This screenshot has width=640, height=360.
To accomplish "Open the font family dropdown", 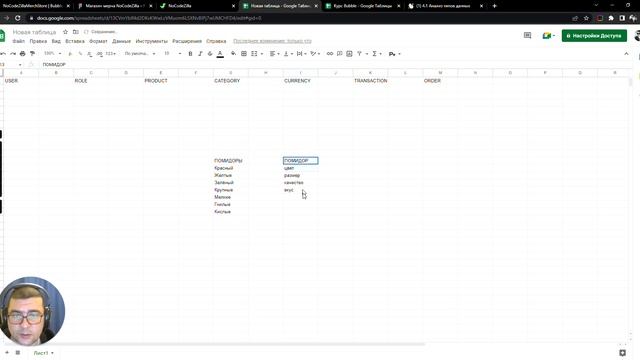I will [140, 53].
